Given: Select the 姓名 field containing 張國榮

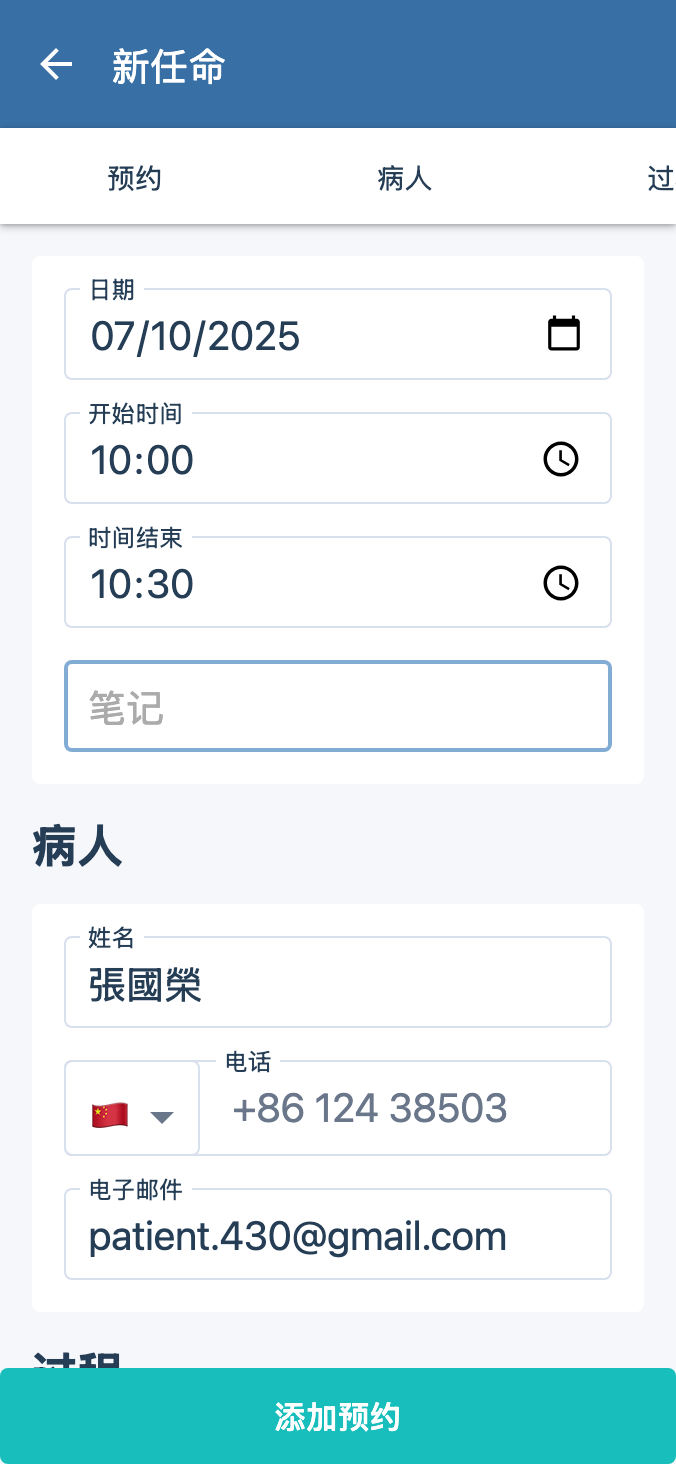Looking at the screenshot, I should coord(338,985).
